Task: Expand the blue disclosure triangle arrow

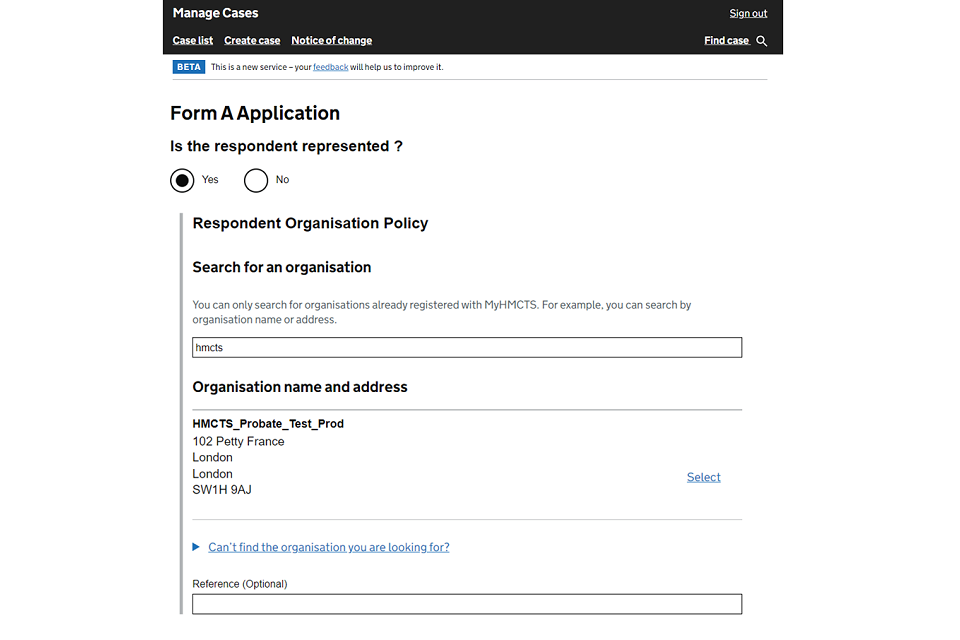Action: 196,547
